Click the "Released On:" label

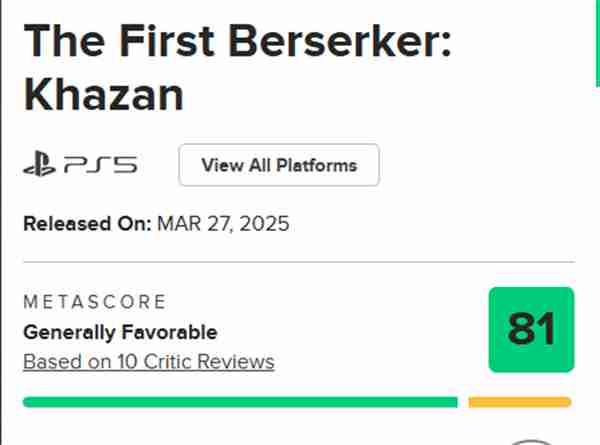point(87,223)
